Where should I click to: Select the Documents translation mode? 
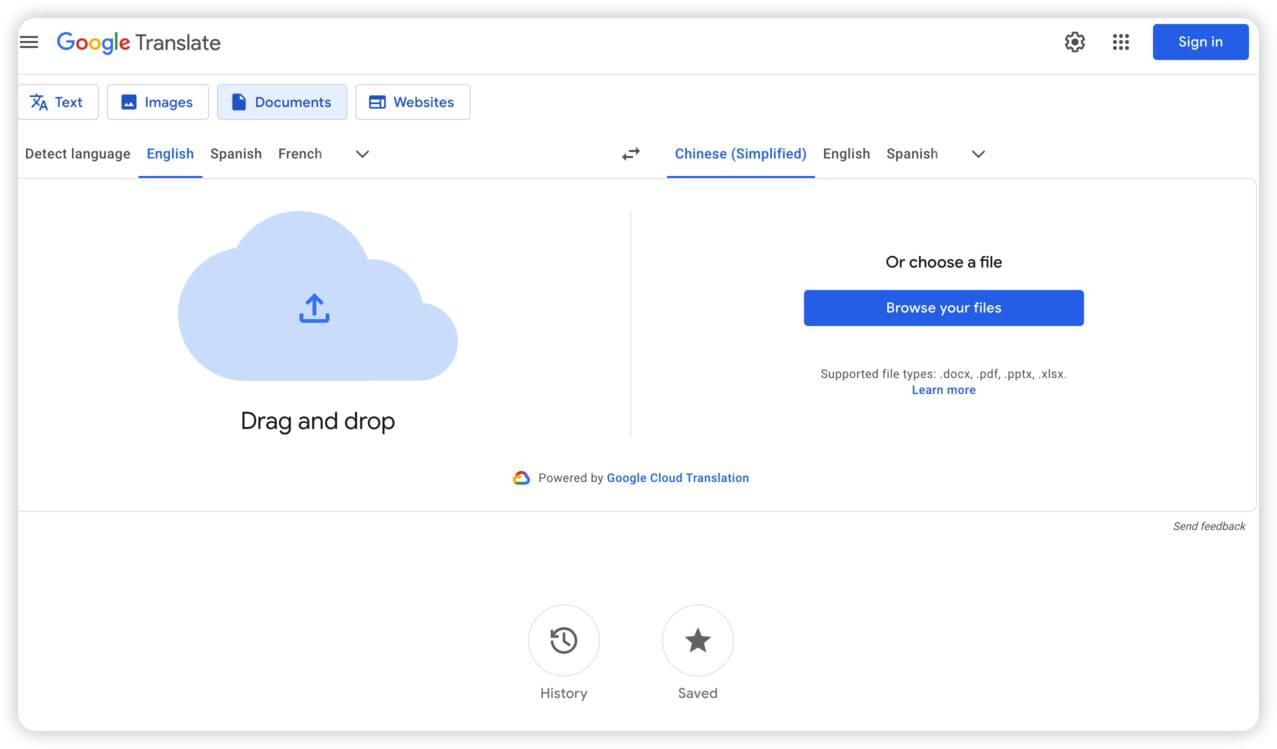[x=282, y=102]
